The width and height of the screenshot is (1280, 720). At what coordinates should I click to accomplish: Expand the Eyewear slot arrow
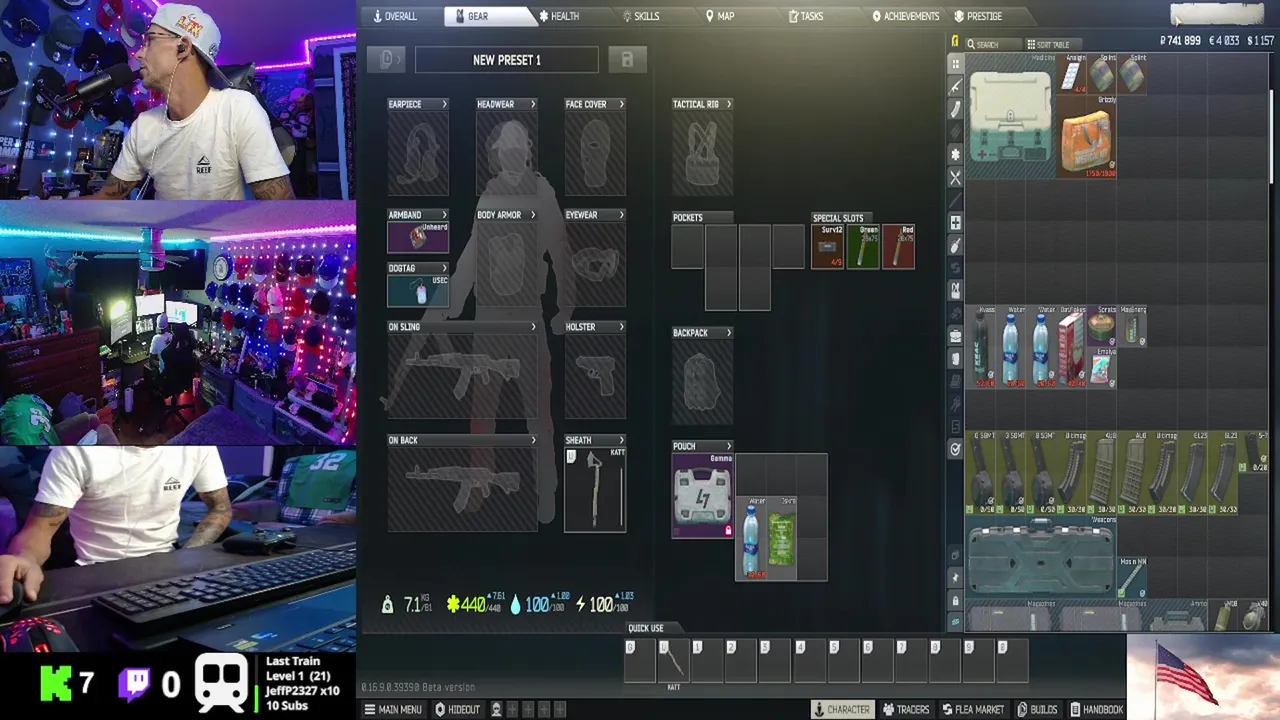coord(621,215)
